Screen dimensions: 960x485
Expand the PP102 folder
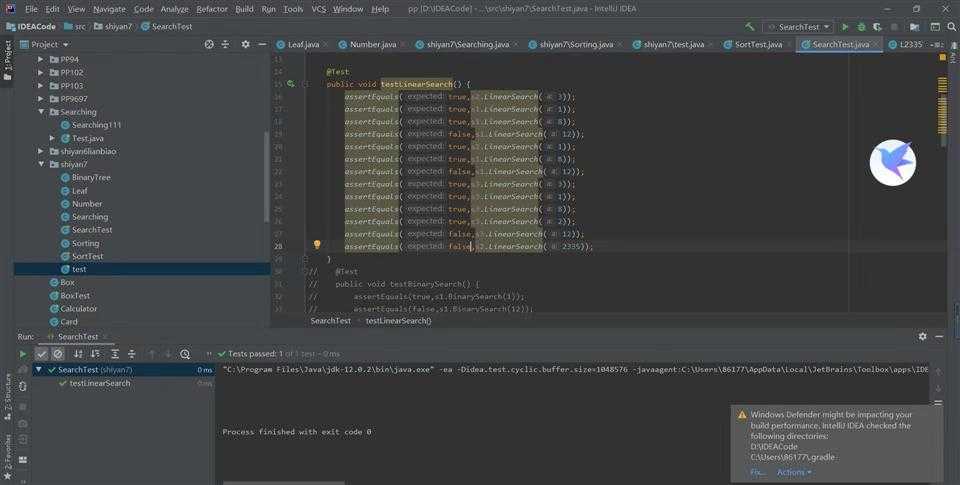click(x=40, y=72)
